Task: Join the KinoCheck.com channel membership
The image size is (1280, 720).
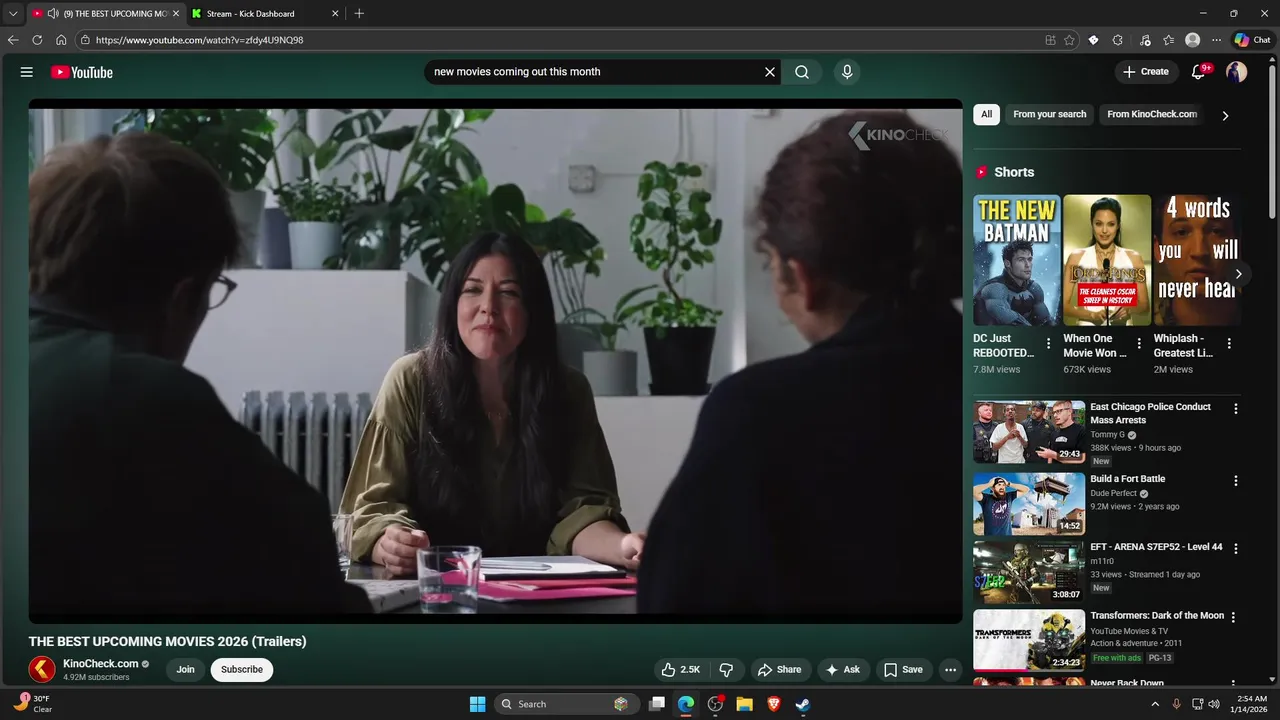Action: click(185, 670)
